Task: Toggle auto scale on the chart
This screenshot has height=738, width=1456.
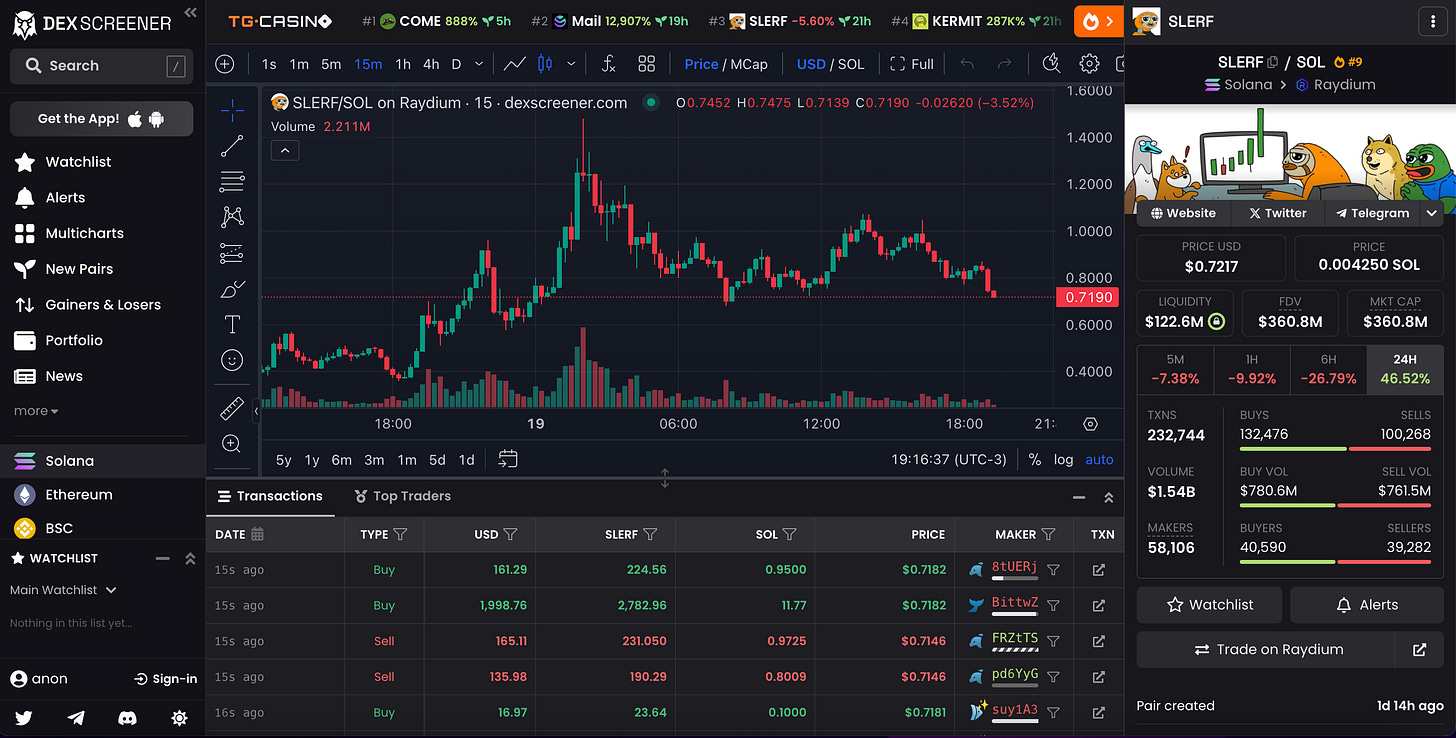Action: (x=1099, y=460)
